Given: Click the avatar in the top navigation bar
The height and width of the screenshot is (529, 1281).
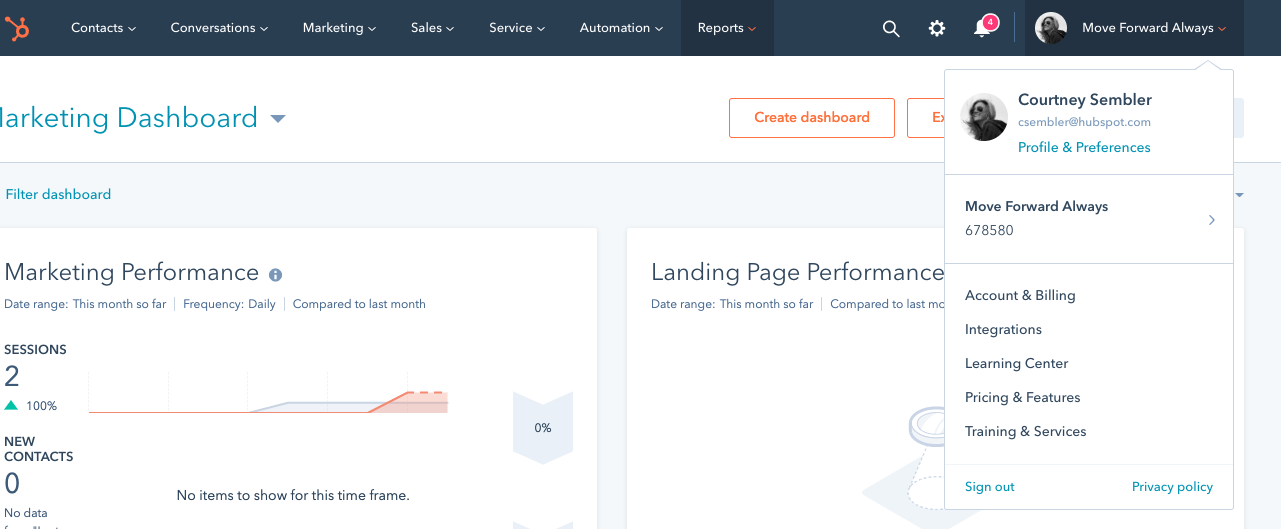Looking at the screenshot, I should (x=1051, y=28).
